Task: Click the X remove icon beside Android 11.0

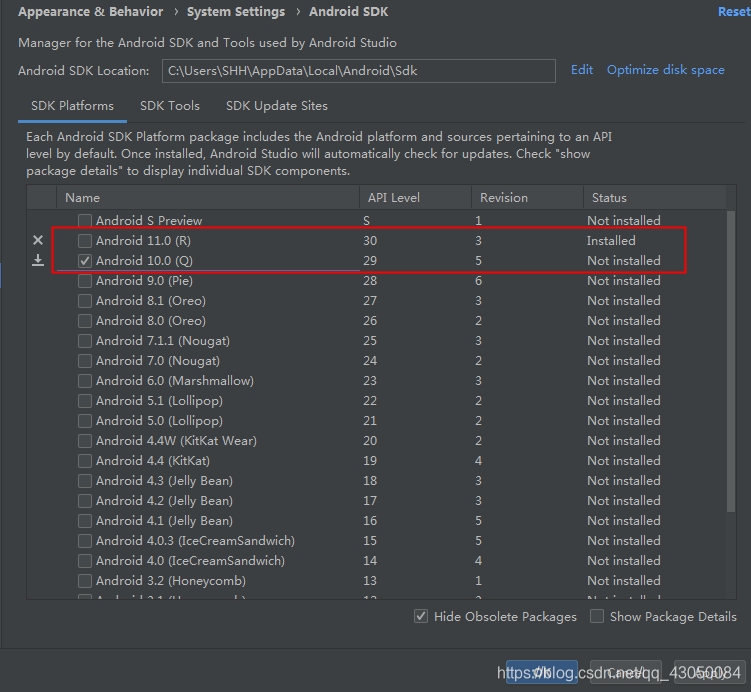Action: coord(38,240)
